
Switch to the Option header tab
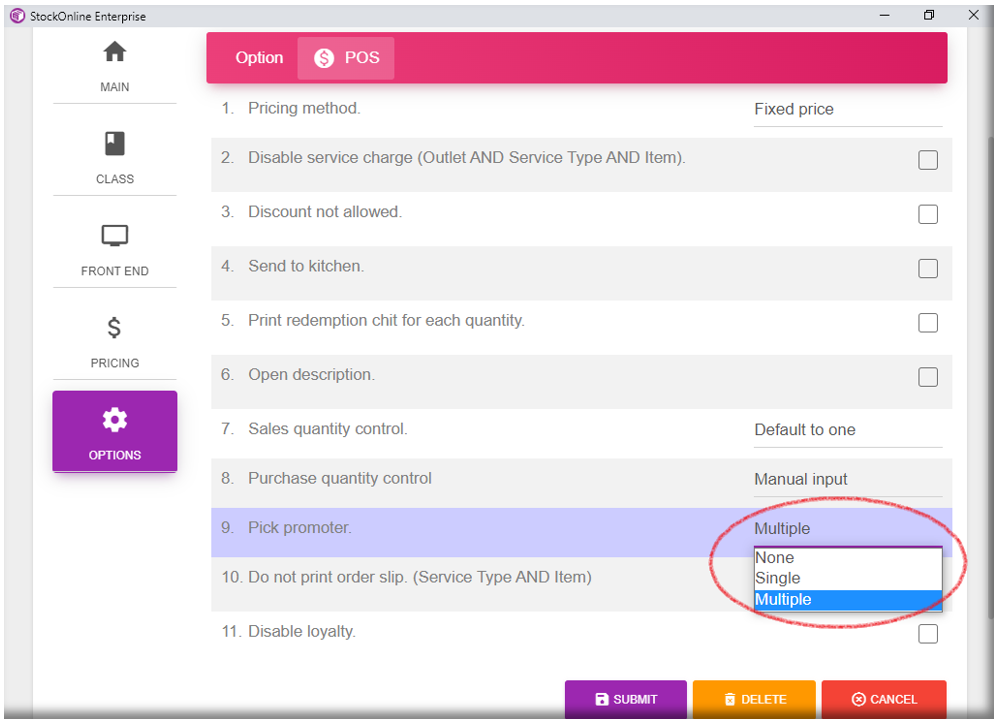coord(259,58)
